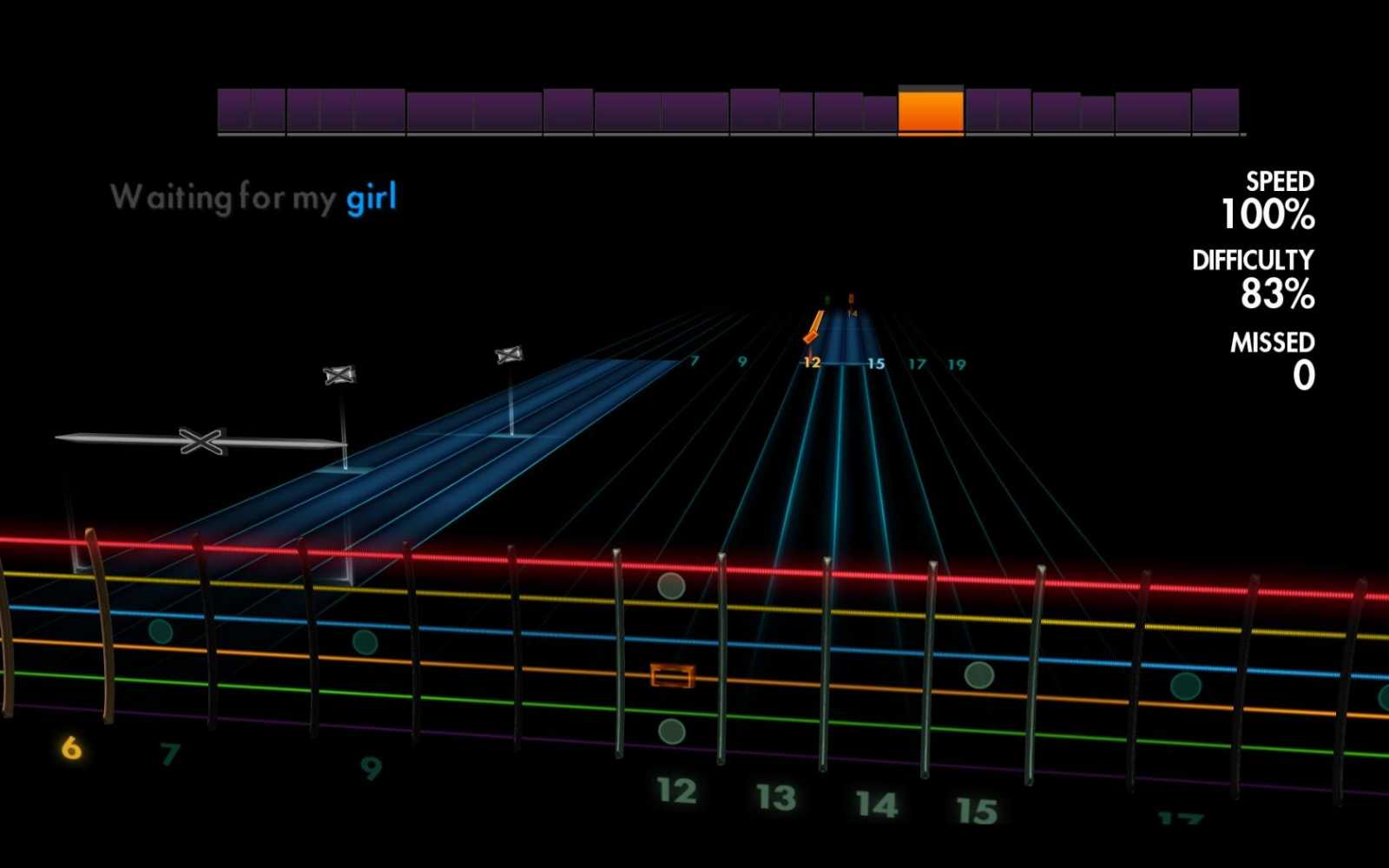Click fret number 13 below the fretboard
Image resolution: width=1389 pixels, height=868 pixels.
coord(776,797)
